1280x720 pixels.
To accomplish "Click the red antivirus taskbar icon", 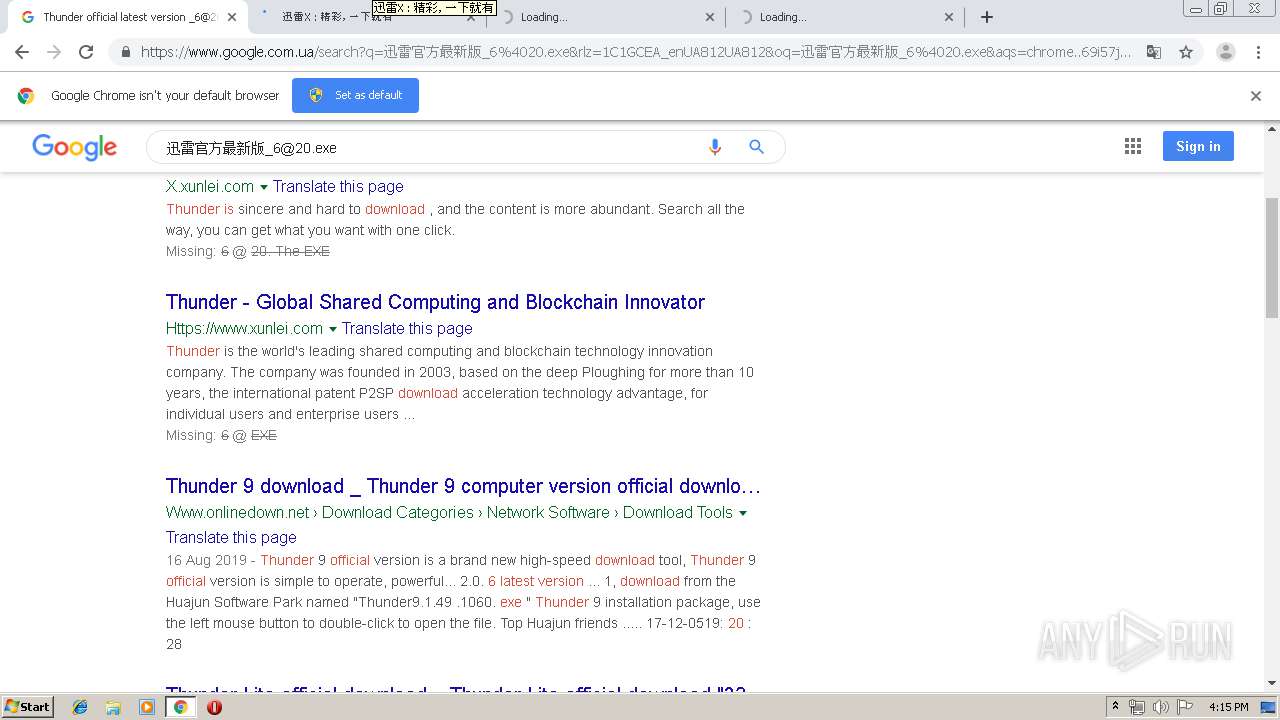I will 214,707.
